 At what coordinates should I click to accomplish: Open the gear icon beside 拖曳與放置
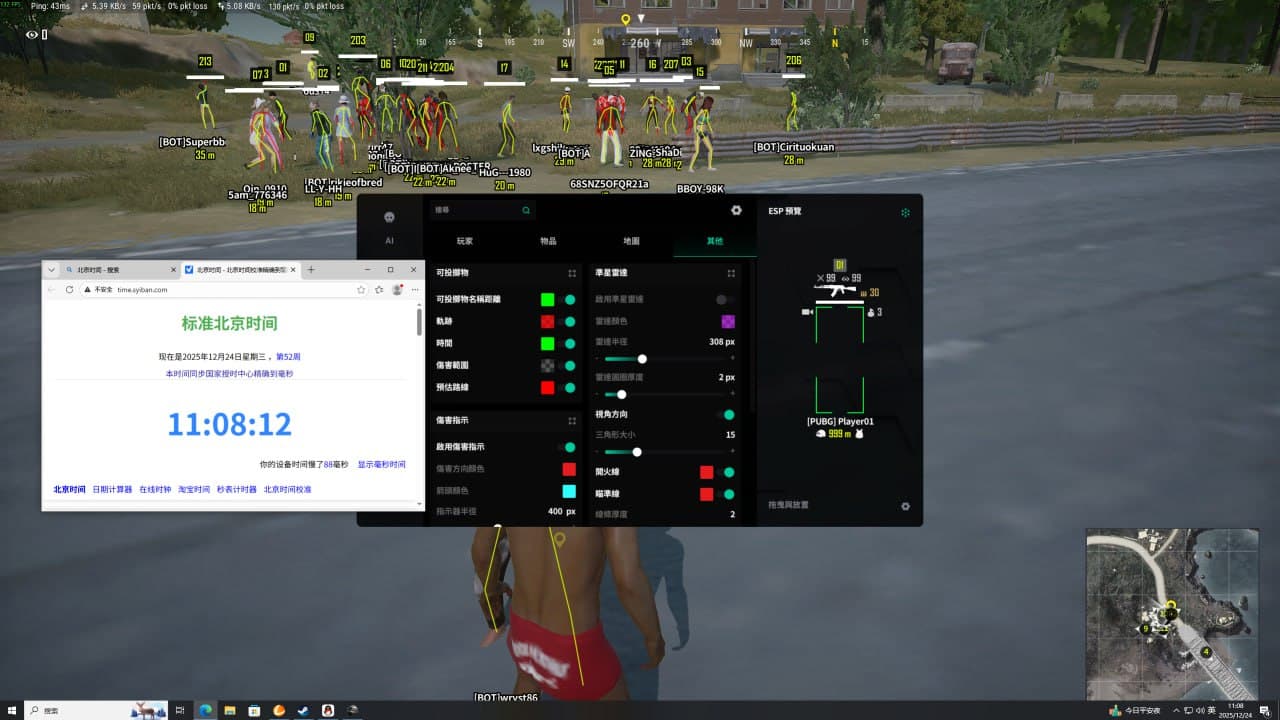click(905, 506)
